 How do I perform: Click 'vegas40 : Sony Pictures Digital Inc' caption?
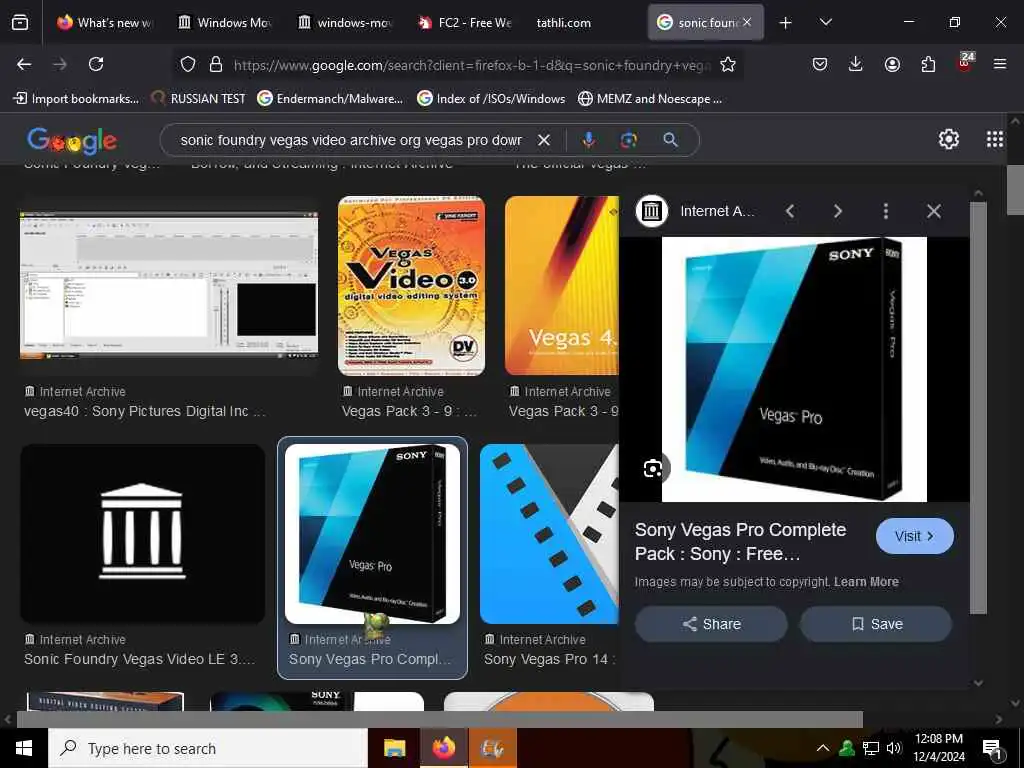click(x=145, y=411)
